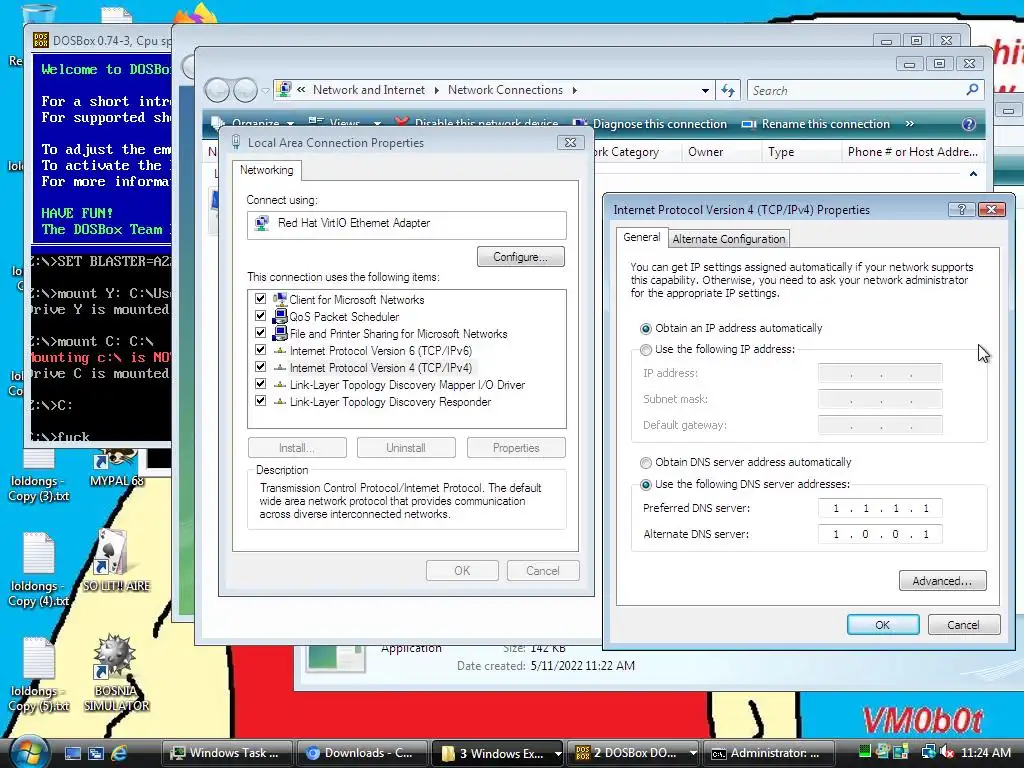Click the Forward arrow in Network Connections window
The width and height of the screenshot is (1024, 768).
pyautogui.click(x=245, y=90)
